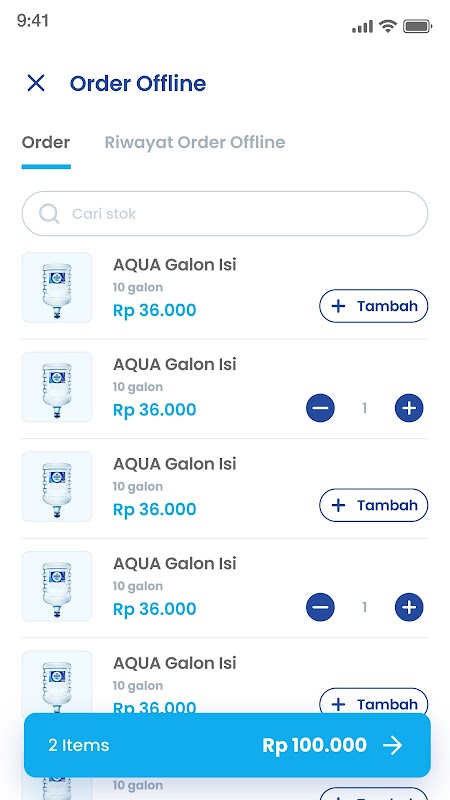Close the Order Offline screen with X
This screenshot has width=450, height=800.
[36, 83]
